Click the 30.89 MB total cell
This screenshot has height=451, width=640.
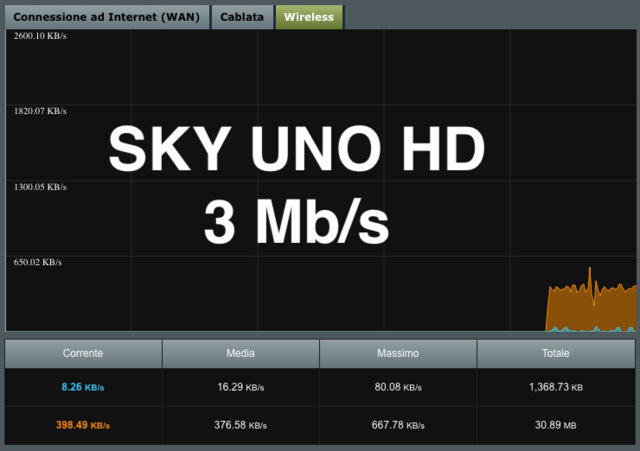point(556,425)
